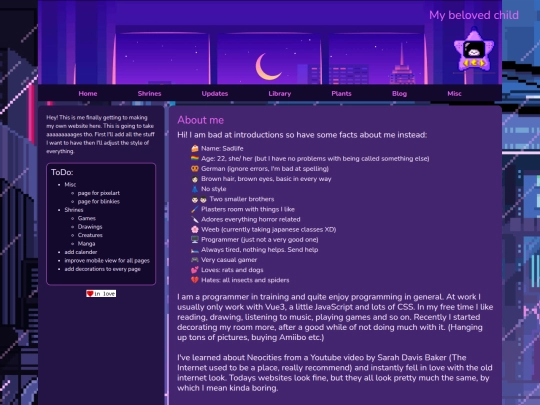Click the rainbow flag emoji beside 'Age: 22'

tap(195, 158)
